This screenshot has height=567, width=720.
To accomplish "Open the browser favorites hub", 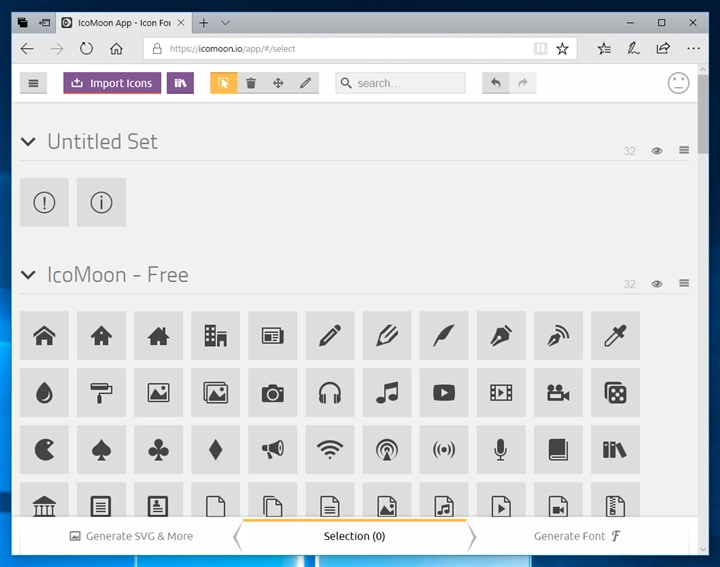I will 604,49.
